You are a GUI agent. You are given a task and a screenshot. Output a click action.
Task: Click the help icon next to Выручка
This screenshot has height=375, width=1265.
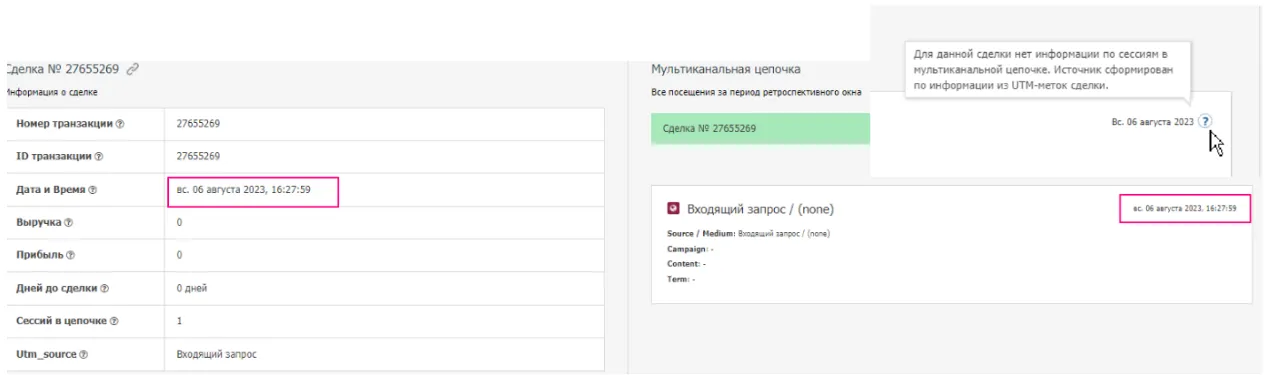(x=69, y=223)
